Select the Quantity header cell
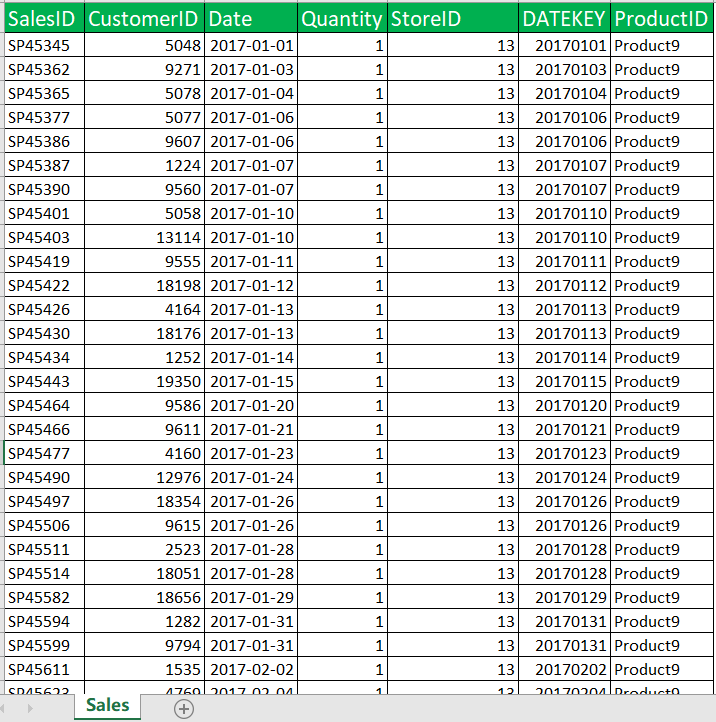The image size is (716, 722). [342, 18]
